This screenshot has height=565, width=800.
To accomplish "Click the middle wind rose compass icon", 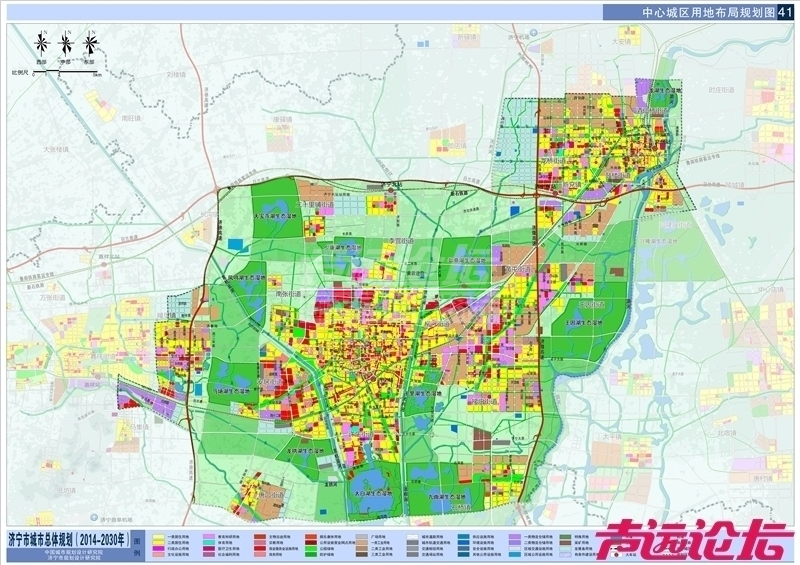I will click(66, 44).
